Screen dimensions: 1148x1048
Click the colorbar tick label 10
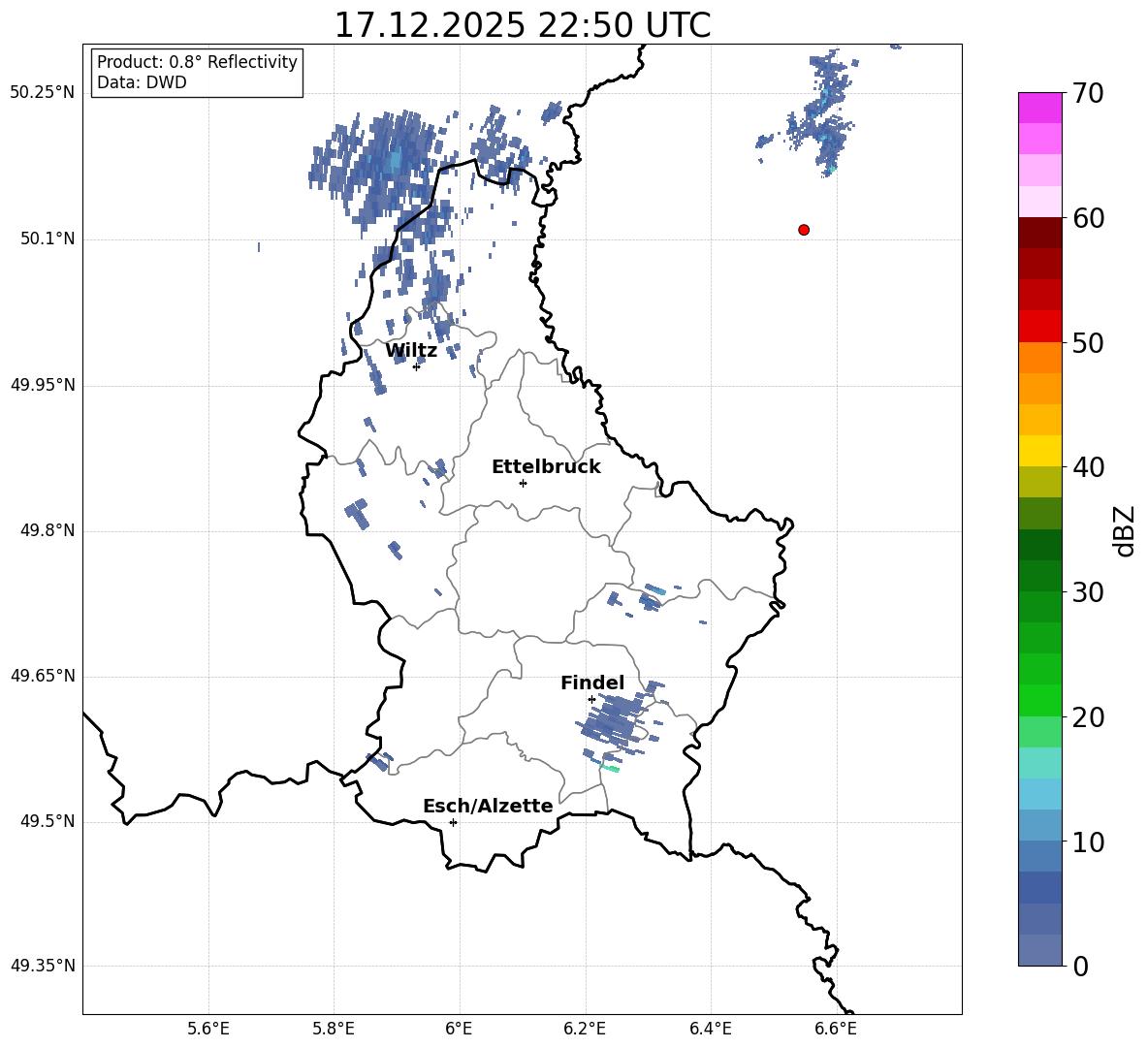coord(1088,842)
